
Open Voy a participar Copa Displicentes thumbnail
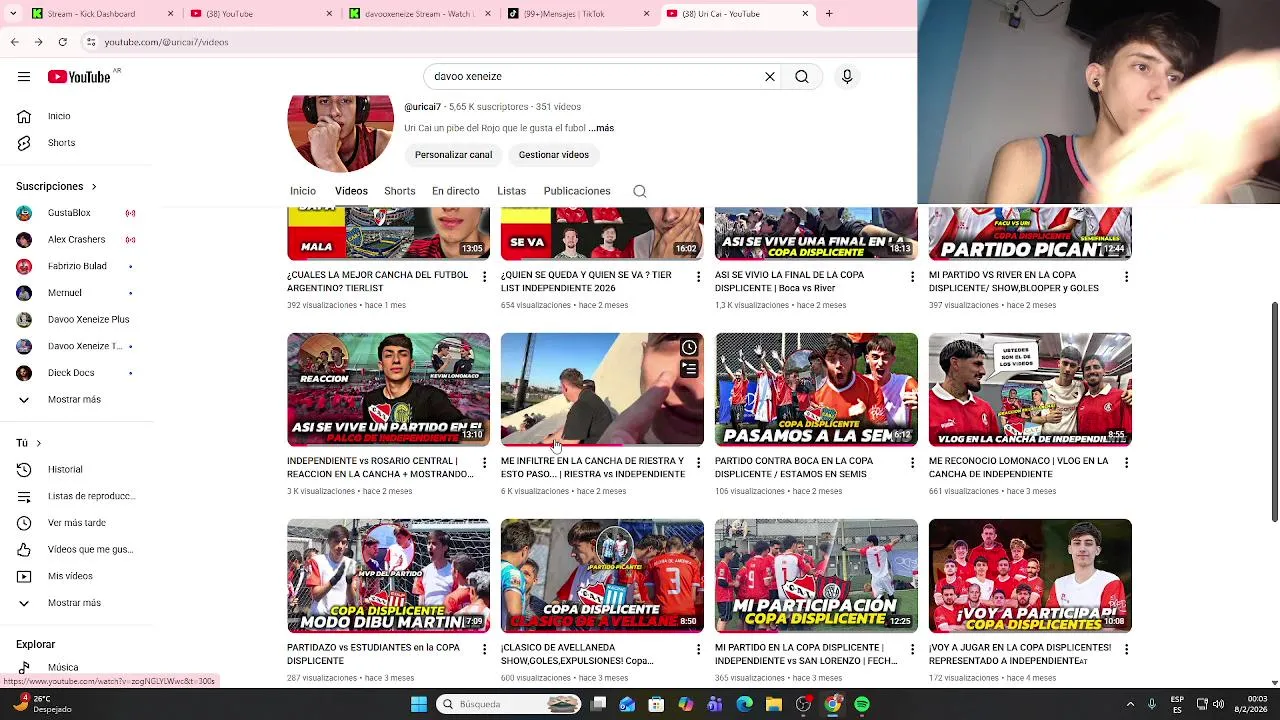[1030, 576]
